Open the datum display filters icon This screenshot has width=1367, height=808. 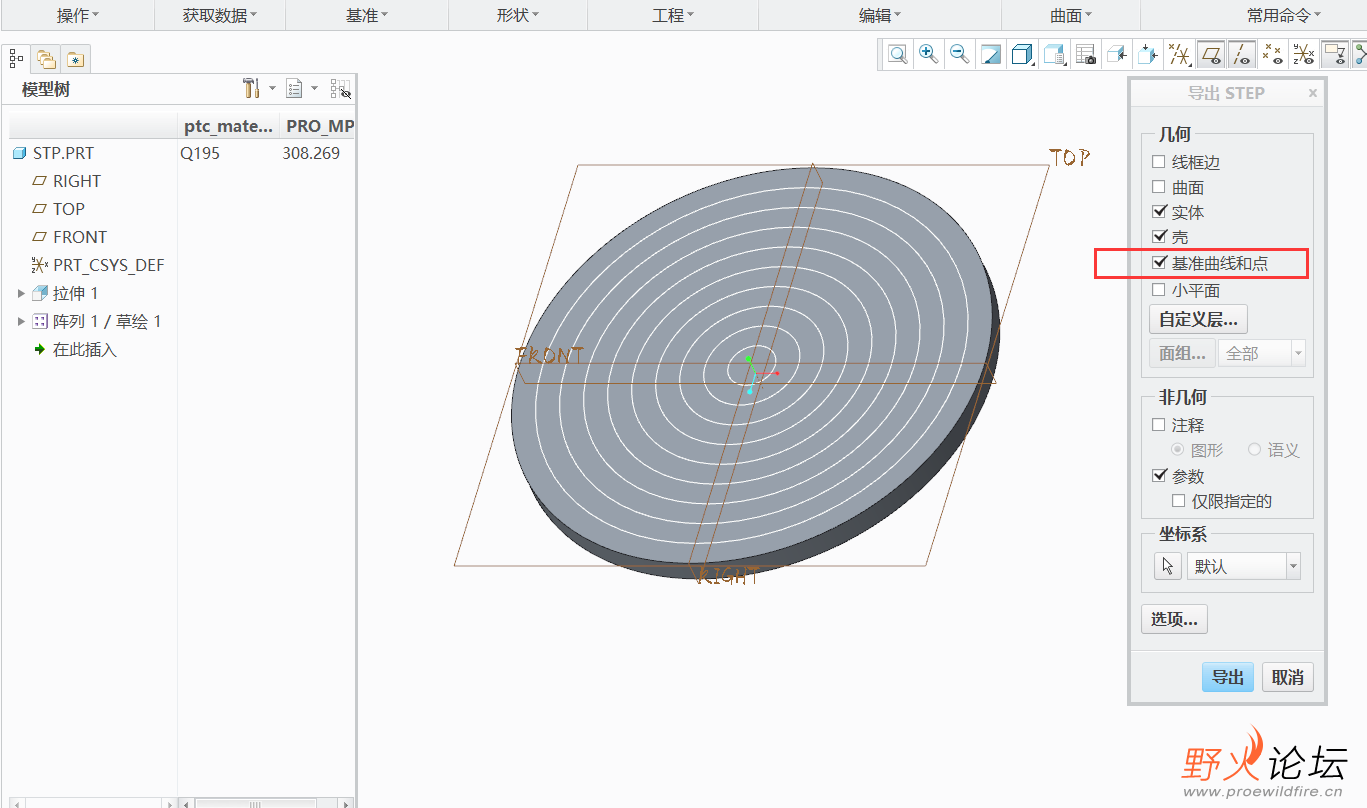1180,54
